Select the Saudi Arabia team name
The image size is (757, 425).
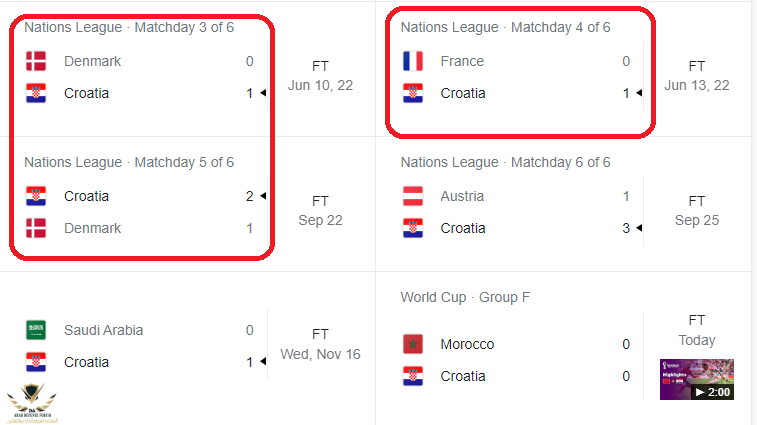tap(103, 330)
